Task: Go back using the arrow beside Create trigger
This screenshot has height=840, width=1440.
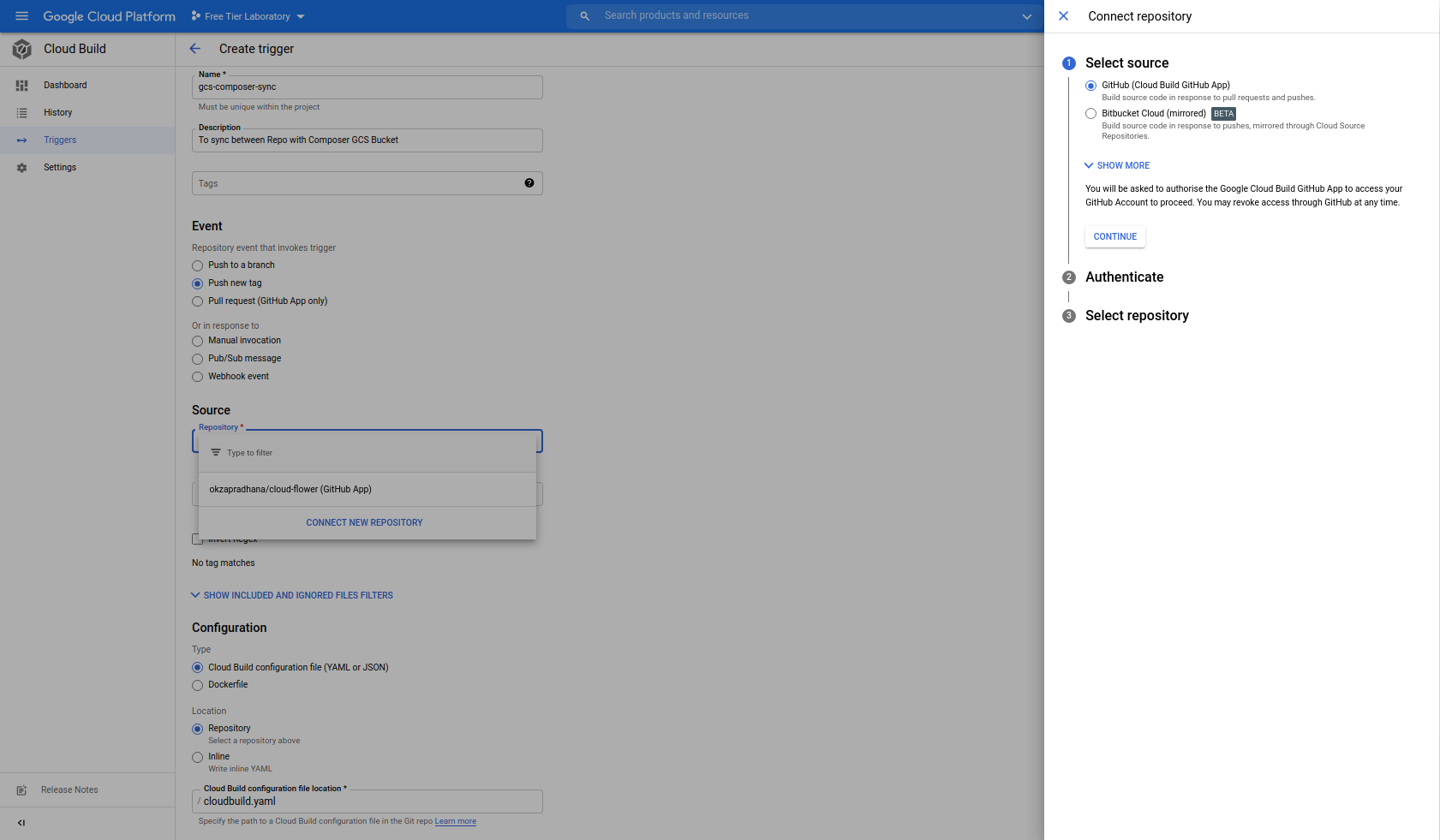Action: click(x=195, y=49)
